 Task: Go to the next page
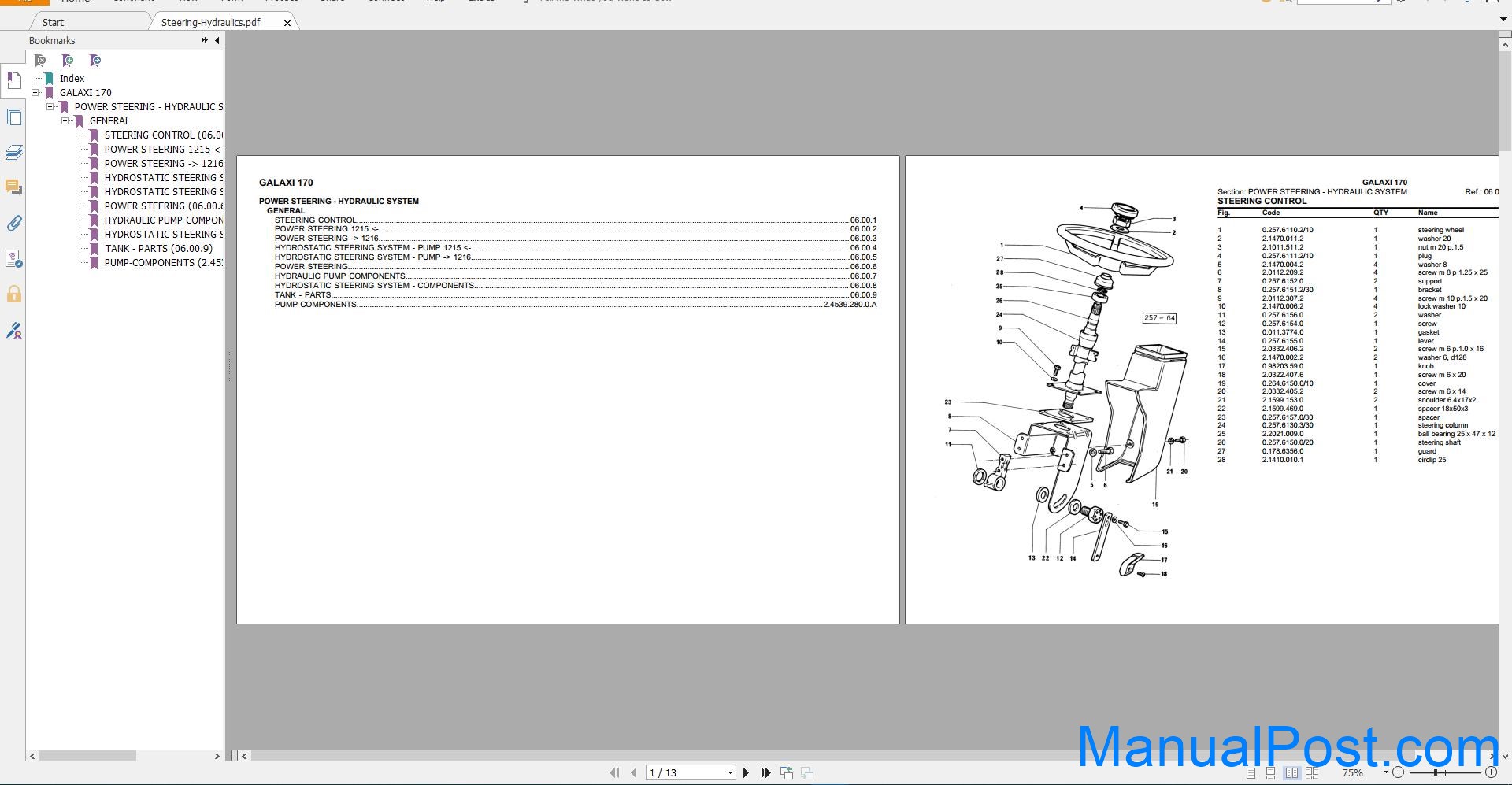point(746,773)
